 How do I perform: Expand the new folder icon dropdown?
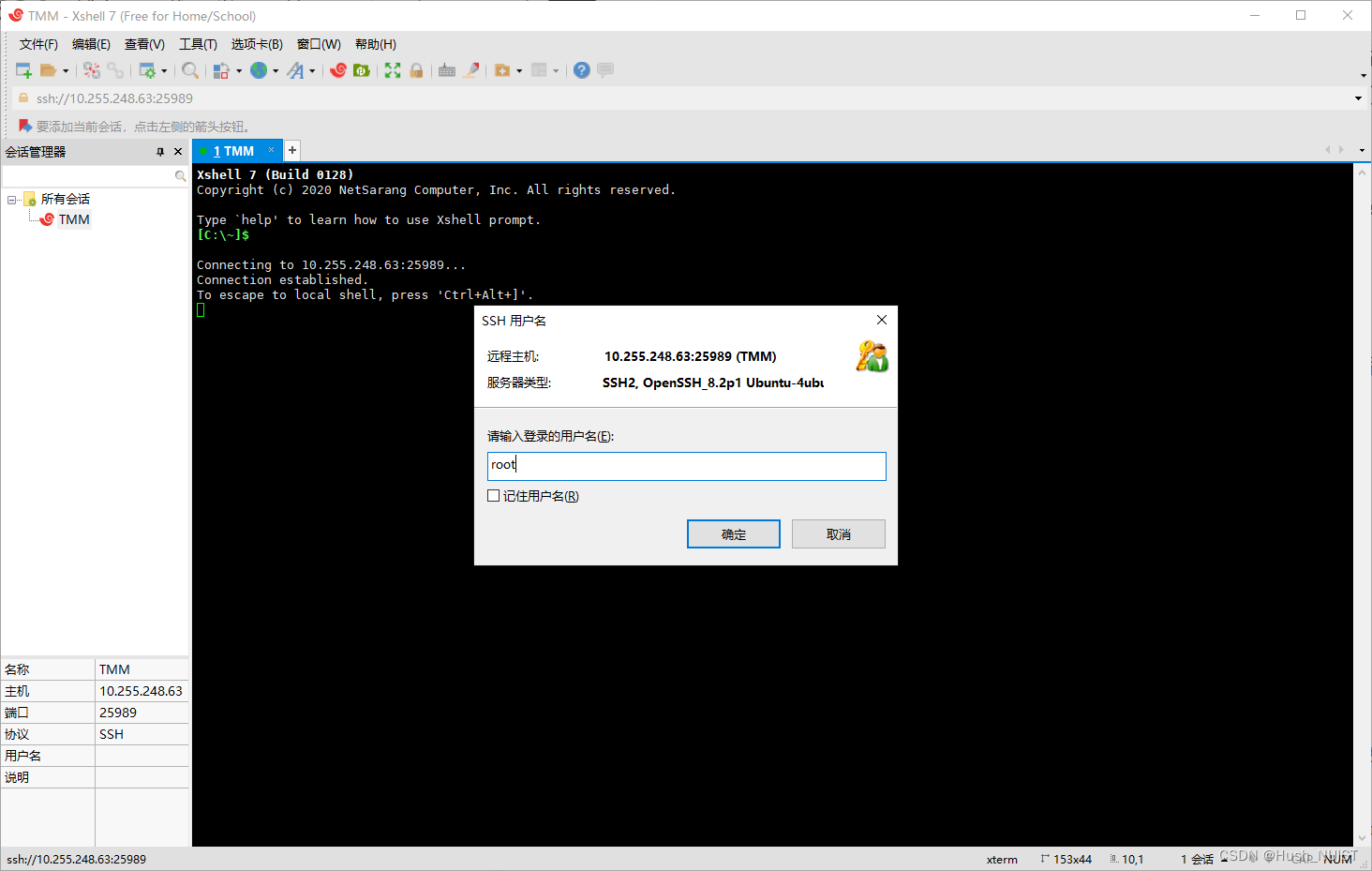pos(518,71)
